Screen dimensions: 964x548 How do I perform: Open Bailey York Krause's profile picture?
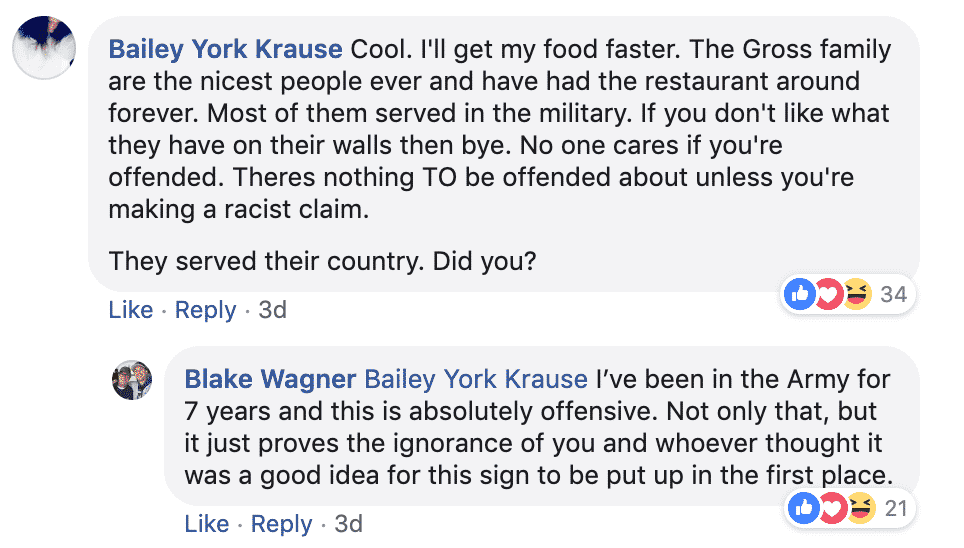[45, 45]
